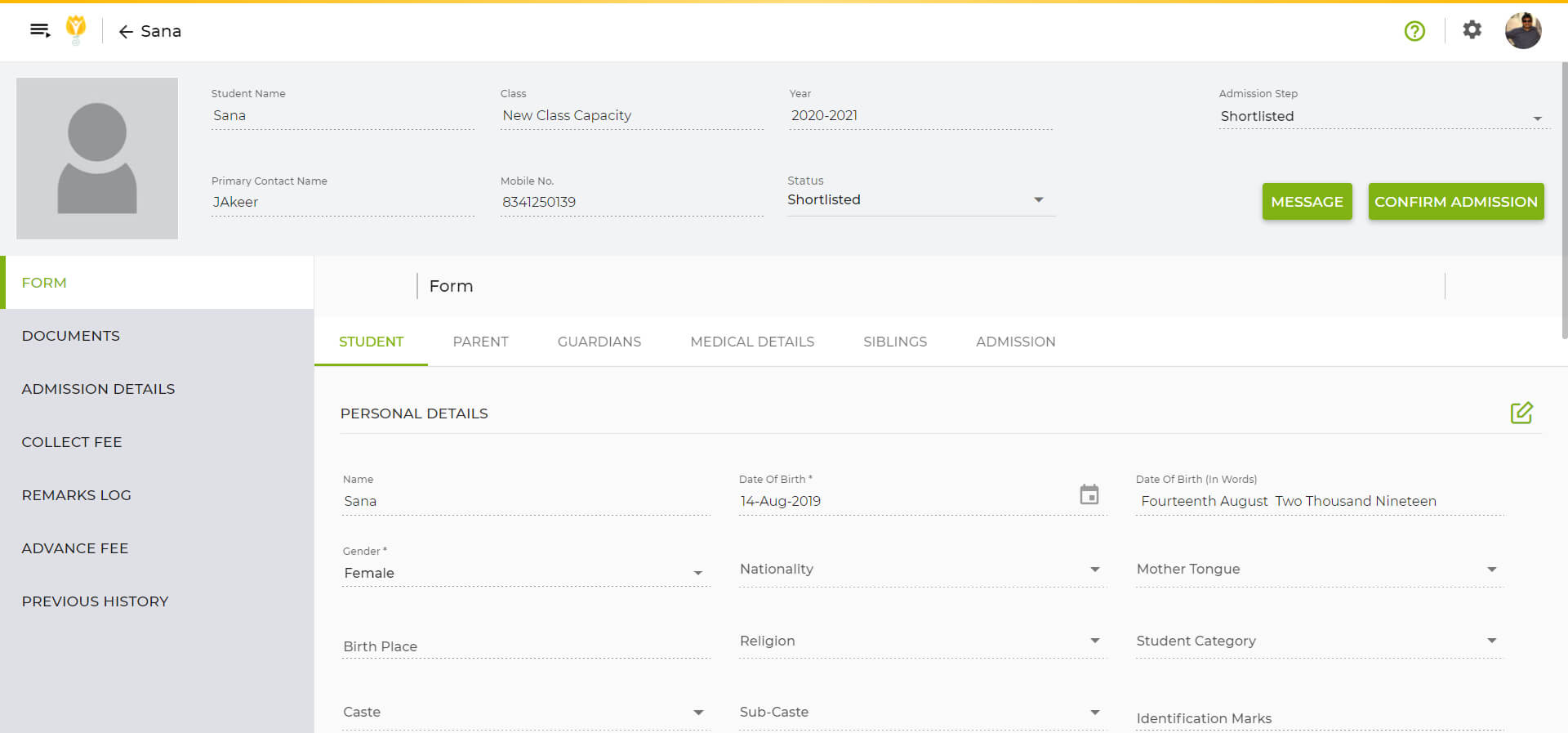Click the yellow tulip app logo

(76, 30)
